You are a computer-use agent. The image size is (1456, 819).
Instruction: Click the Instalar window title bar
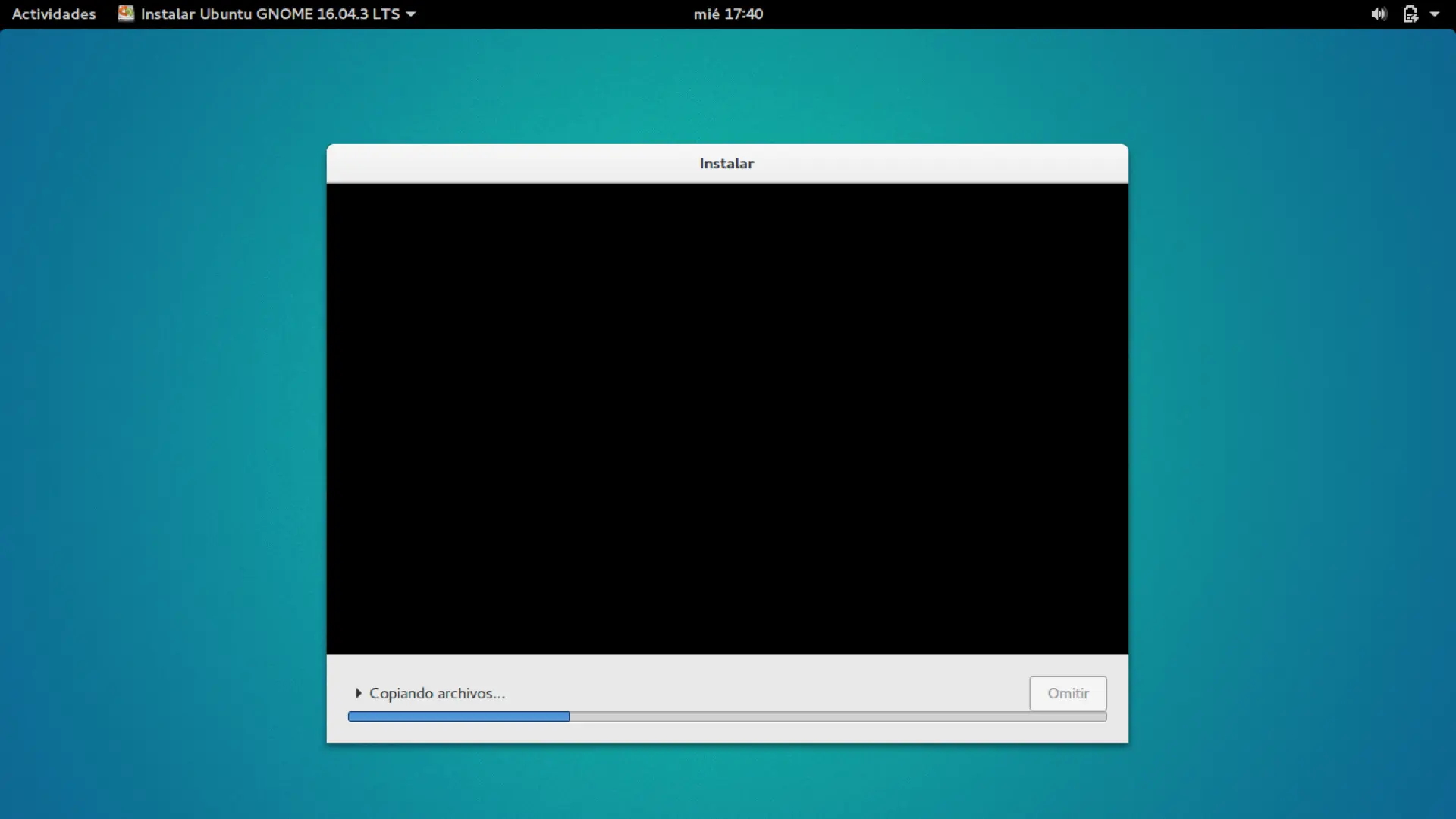726,163
